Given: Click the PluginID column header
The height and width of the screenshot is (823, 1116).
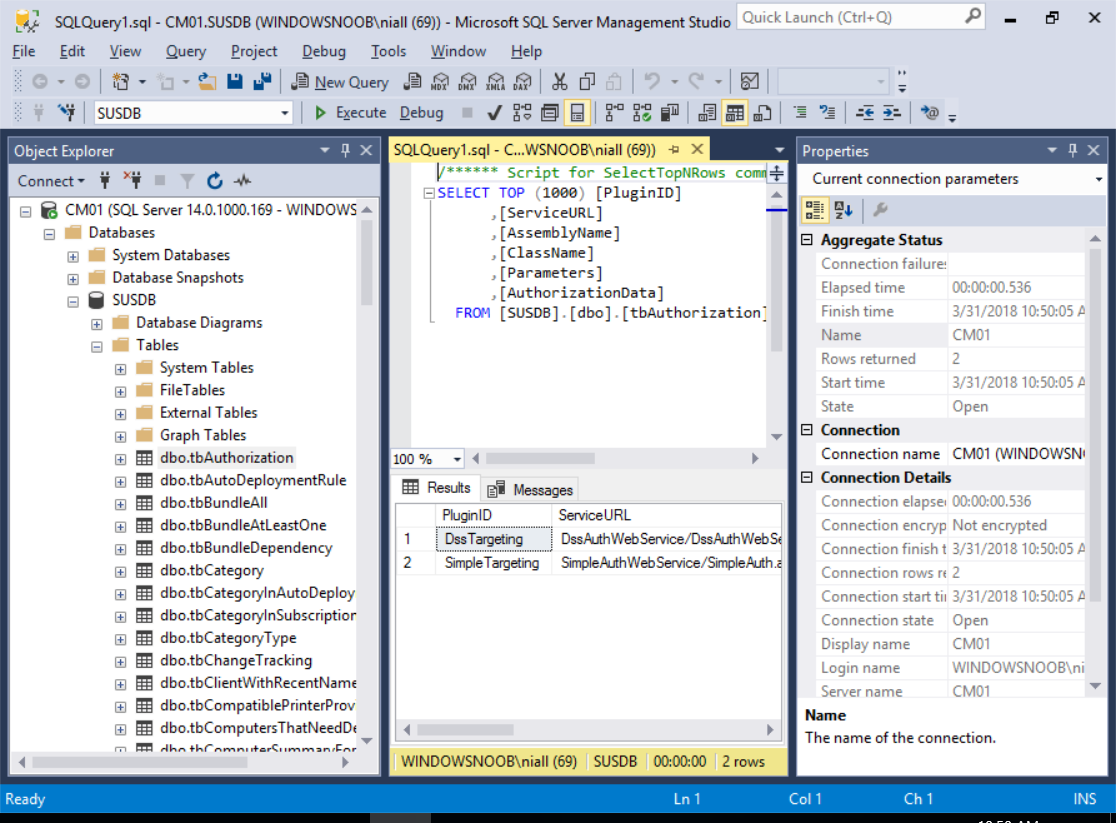Looking at the screenshot, I should [494, 515].
